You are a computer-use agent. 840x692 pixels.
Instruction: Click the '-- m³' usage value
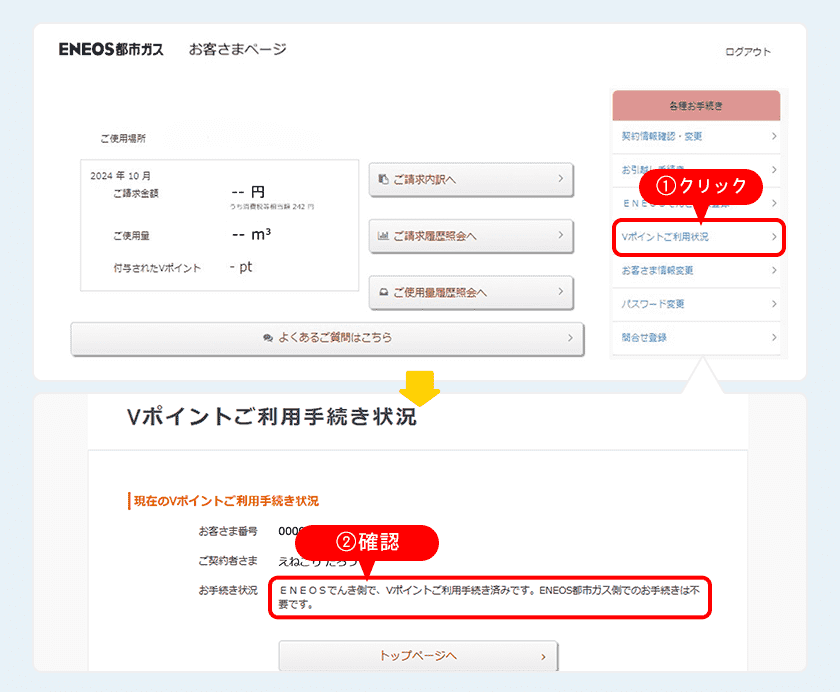251,235
